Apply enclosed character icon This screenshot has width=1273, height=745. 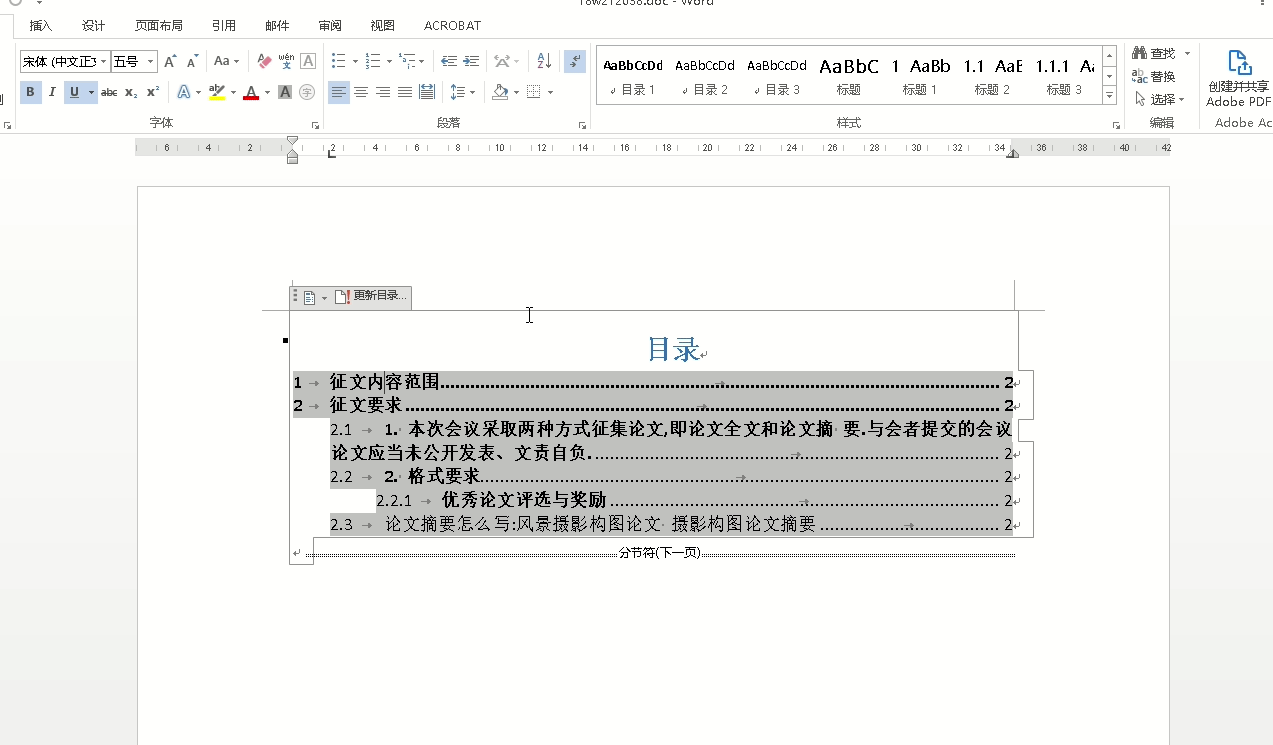click(307, 92)
